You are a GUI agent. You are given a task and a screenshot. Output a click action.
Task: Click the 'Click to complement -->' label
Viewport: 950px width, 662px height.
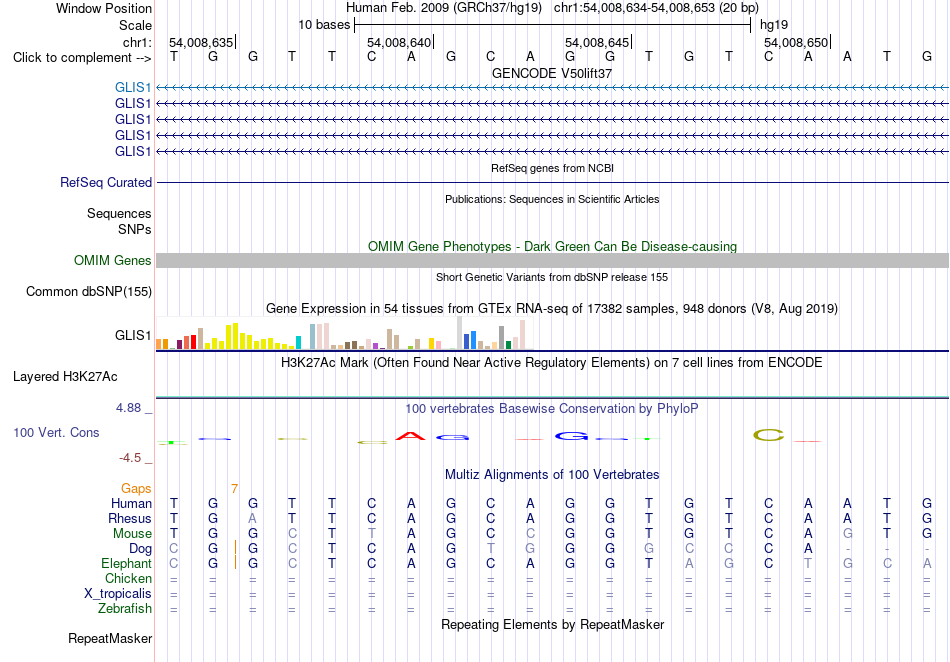pos(82,58)
